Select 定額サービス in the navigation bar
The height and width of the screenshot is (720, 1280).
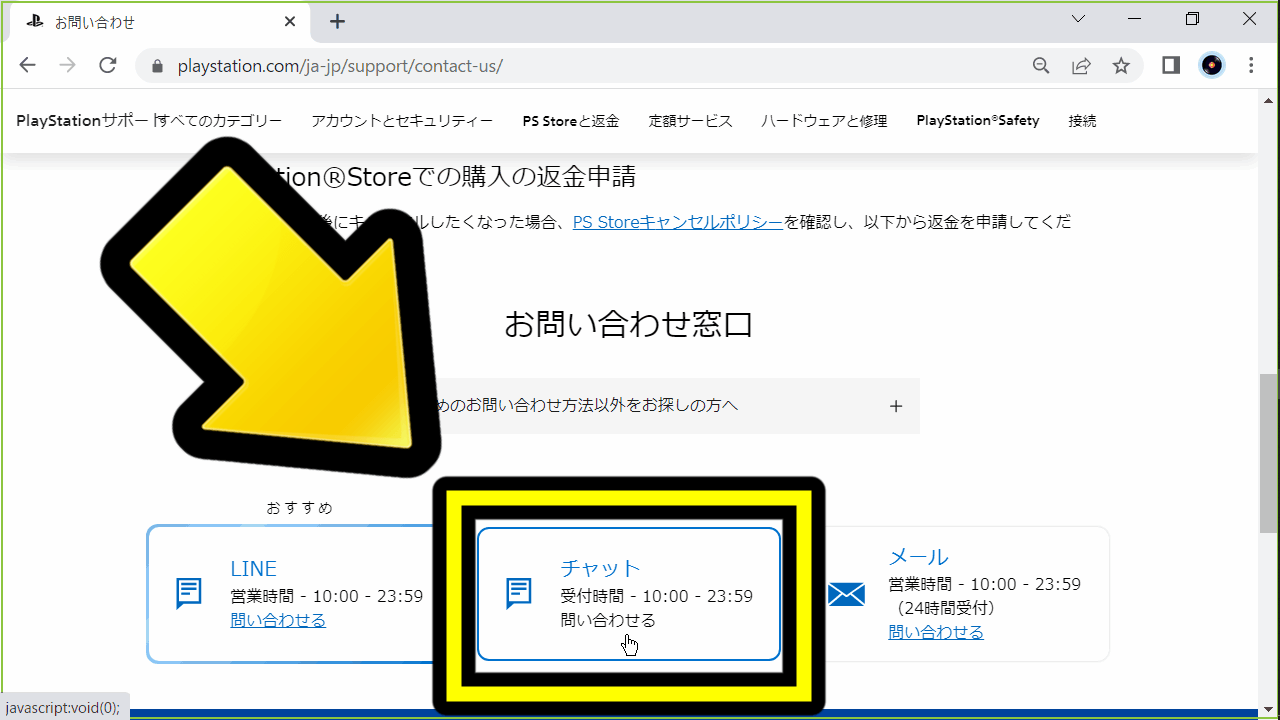tap(690, 120)
